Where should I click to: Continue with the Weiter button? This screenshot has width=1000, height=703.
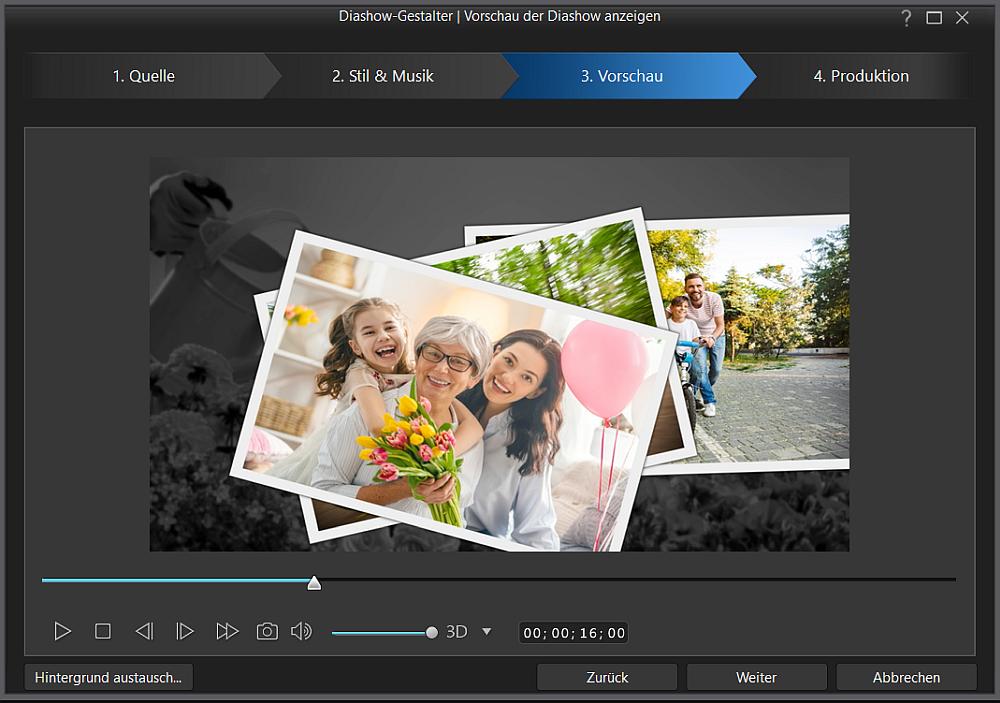756,677
